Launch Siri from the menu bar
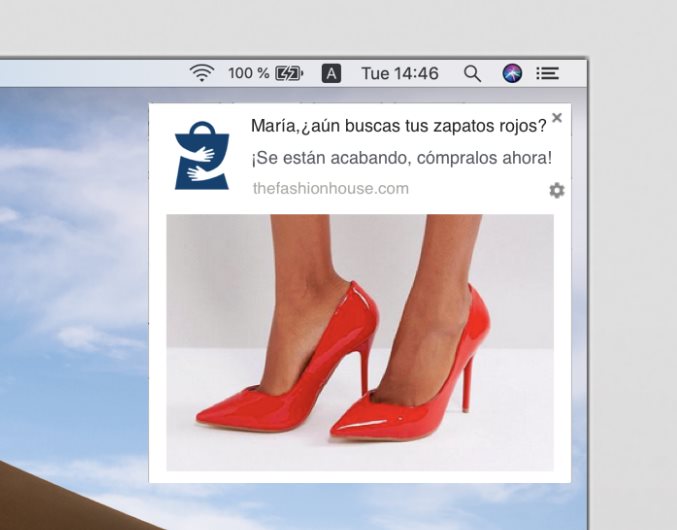Screen dimensions: 677x530 pos(512,73)
